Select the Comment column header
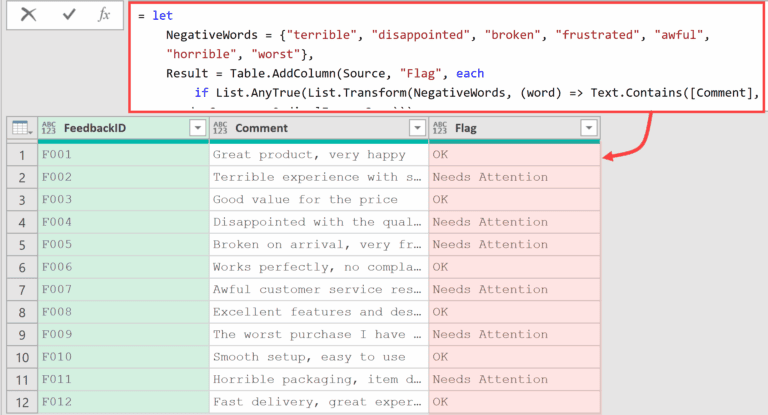The image size is (768, 415). (319, 128)
